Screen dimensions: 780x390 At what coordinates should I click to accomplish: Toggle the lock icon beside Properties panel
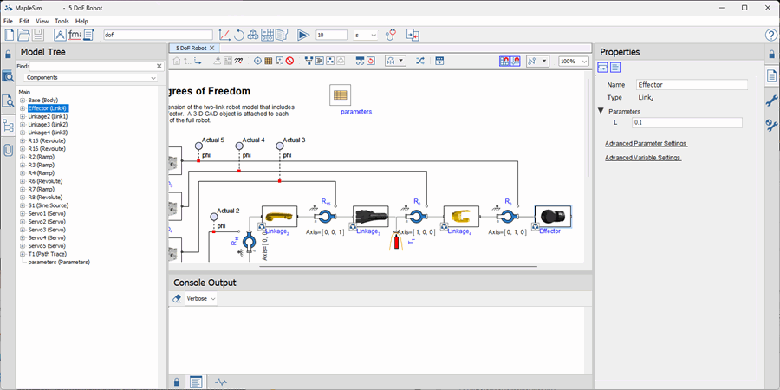[772, 54]
